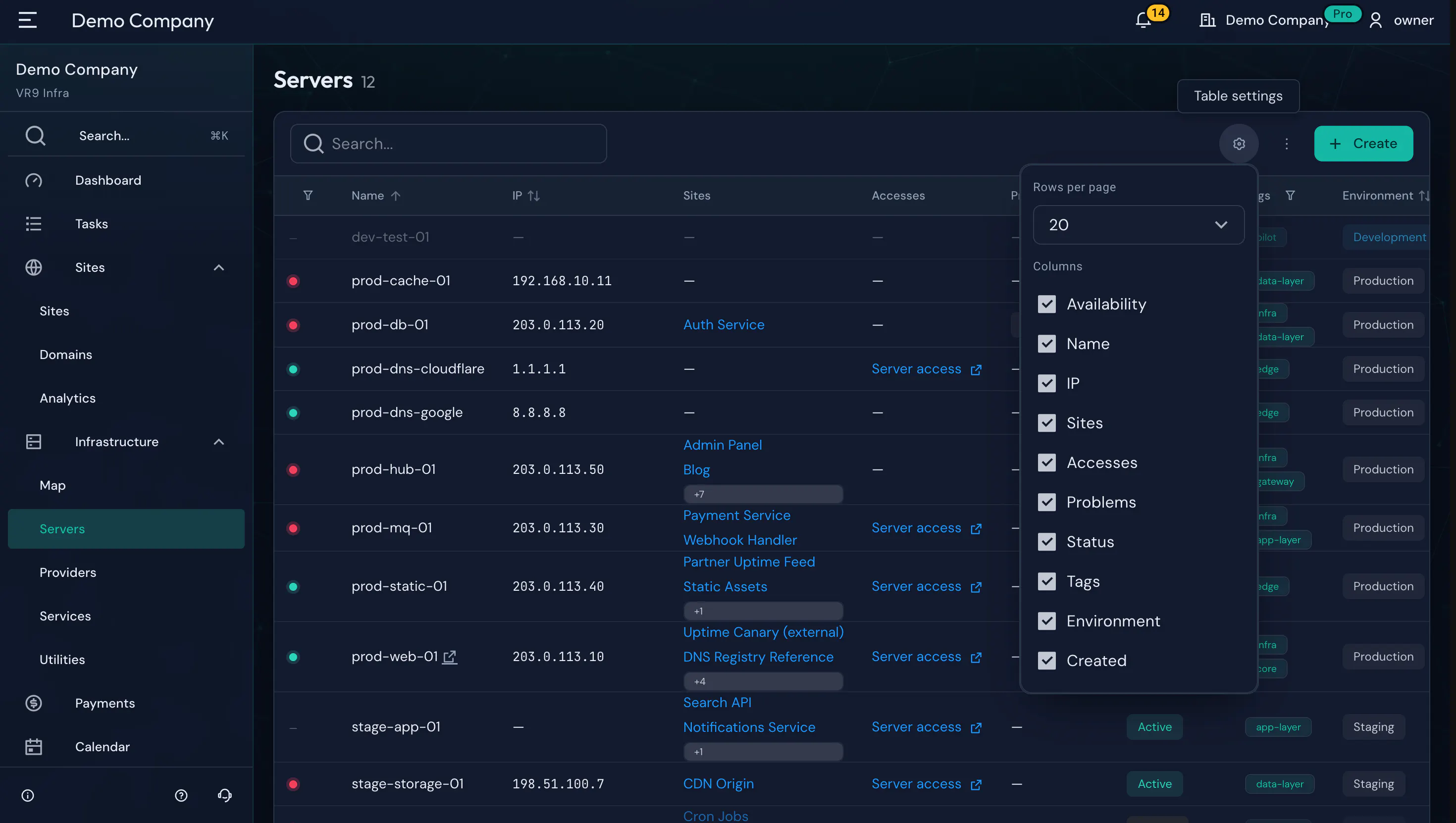Image resolution: width=1456 pixels, height=823 pixels.
Task: Open the Rows per page dropdown
Action: point(1139,225)
